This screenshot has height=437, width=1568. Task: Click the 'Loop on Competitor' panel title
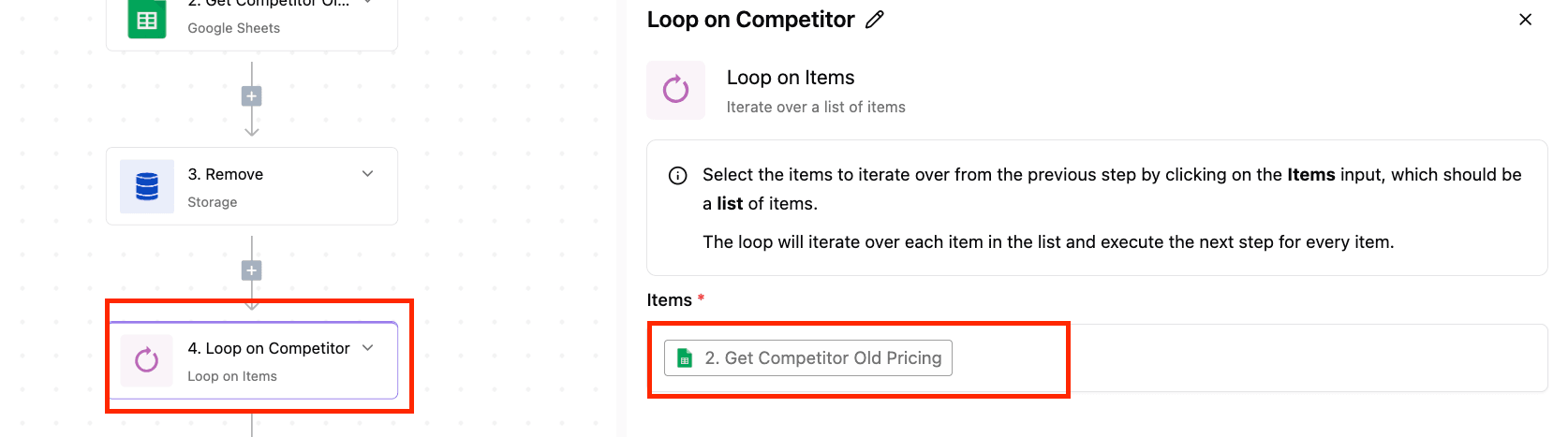pos(751,20)
